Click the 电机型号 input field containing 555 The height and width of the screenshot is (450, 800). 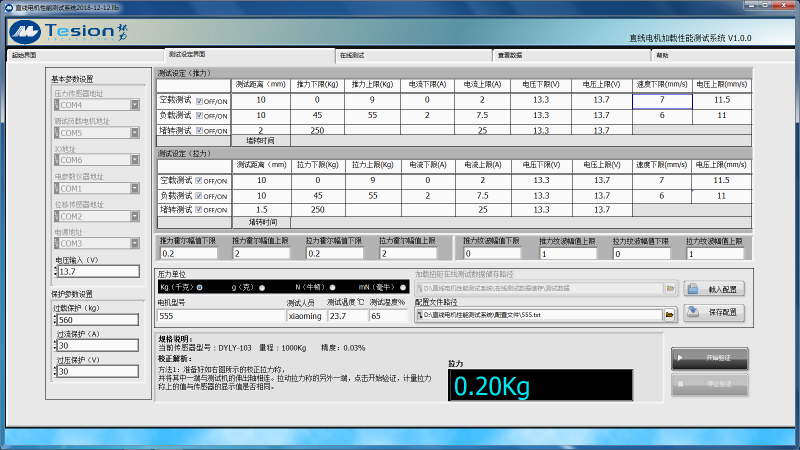point(218,315)
